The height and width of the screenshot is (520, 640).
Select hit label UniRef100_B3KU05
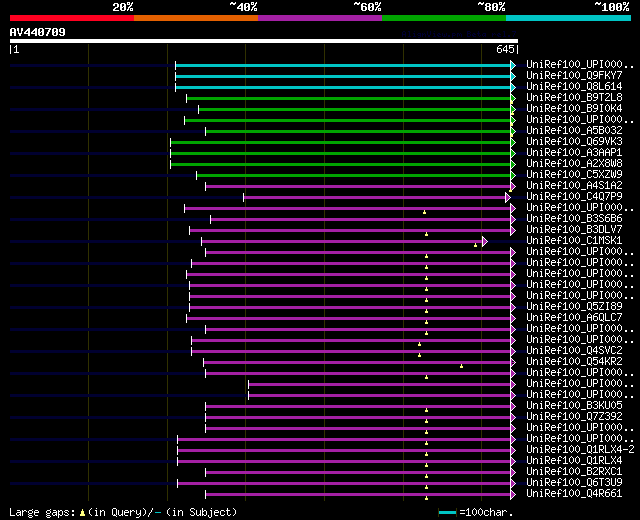coord(574,406)
